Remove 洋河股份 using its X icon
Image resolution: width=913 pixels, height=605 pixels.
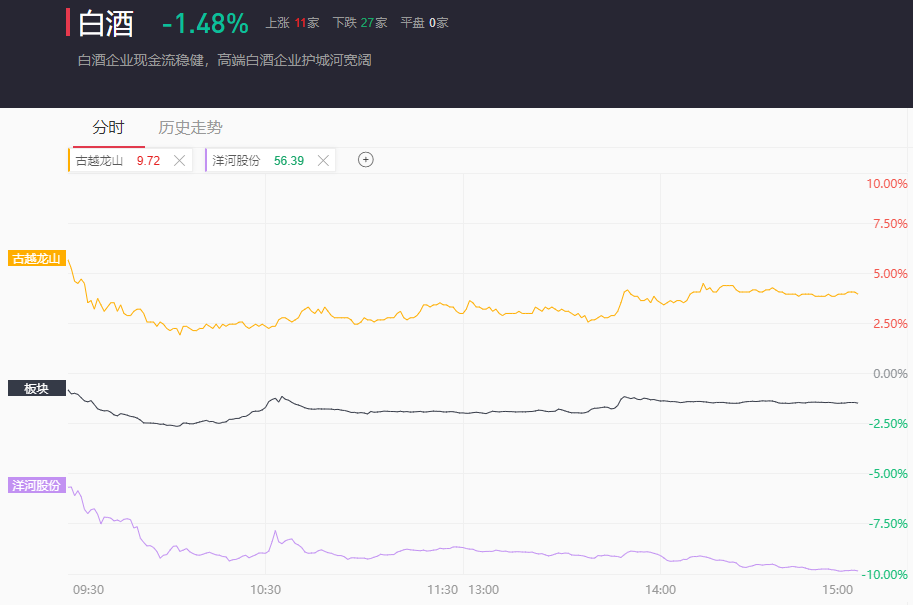(x=323, y=160)
